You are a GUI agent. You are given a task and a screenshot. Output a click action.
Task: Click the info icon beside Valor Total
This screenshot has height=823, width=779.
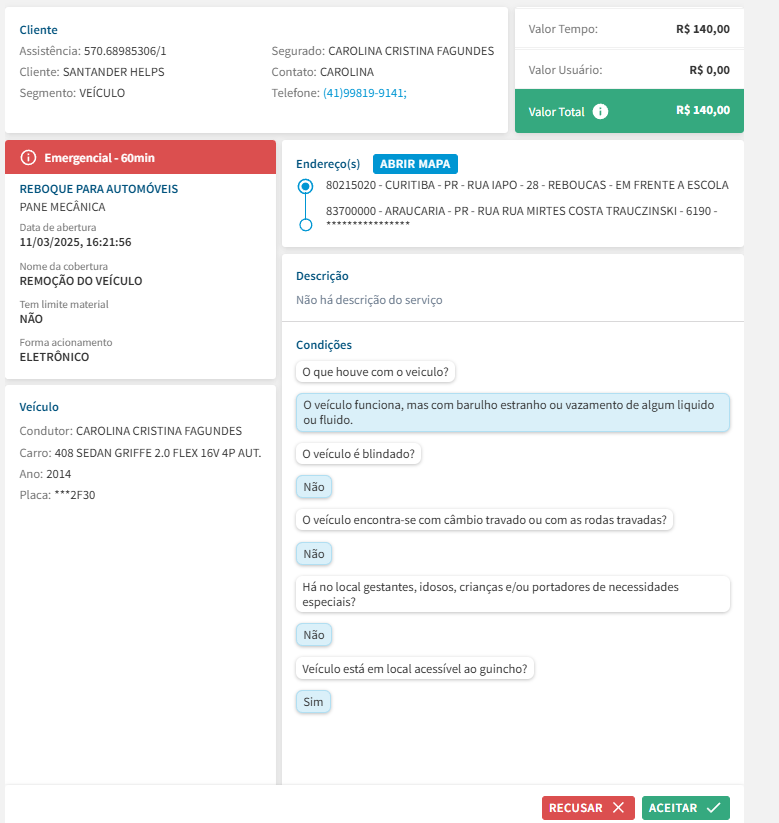pyautogui.click(x=600, y=112)
